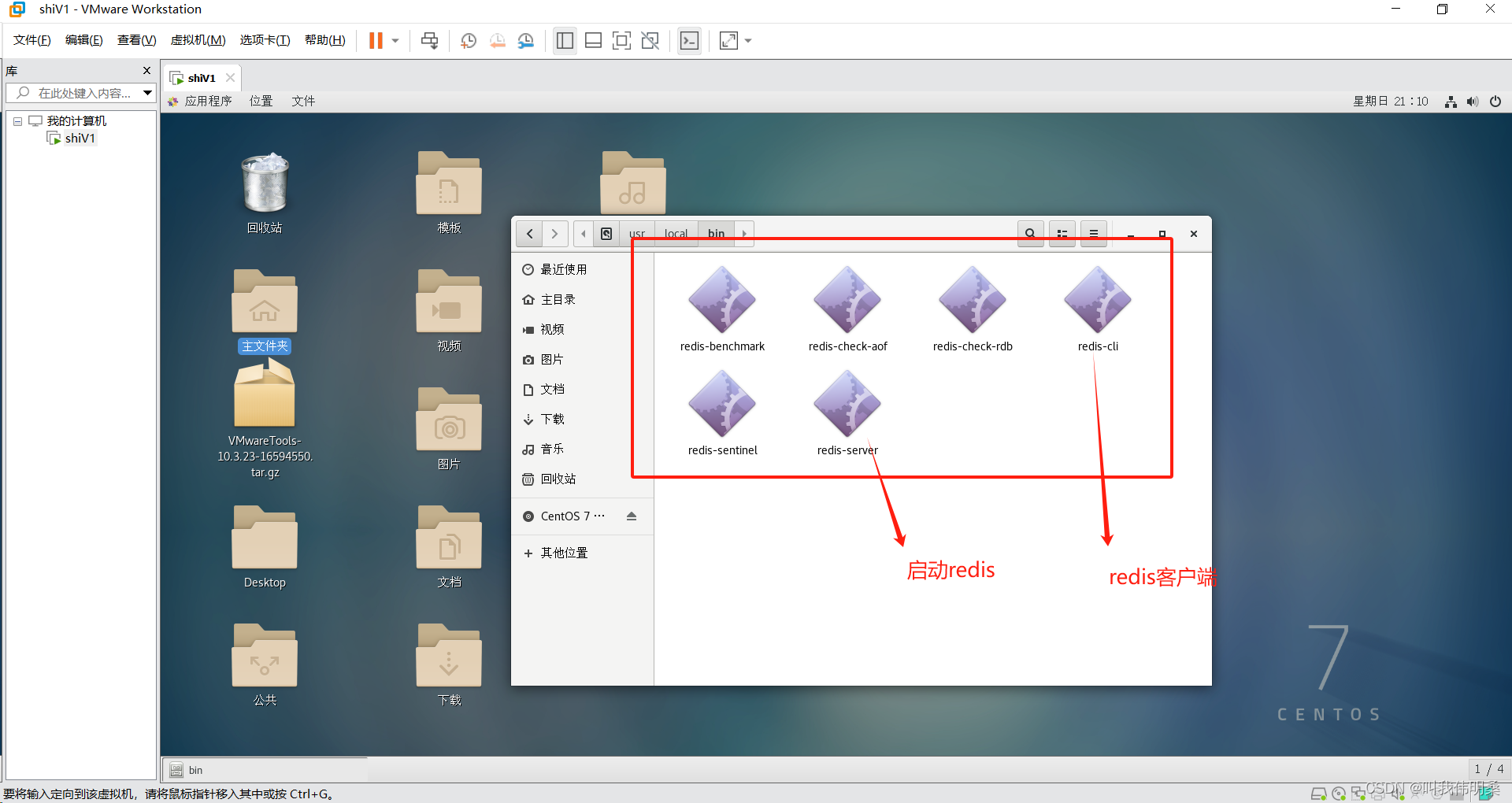Viewport: 1512px width, 803px height.
Task: Go back in file manager
Action: (x=529, y=234)
